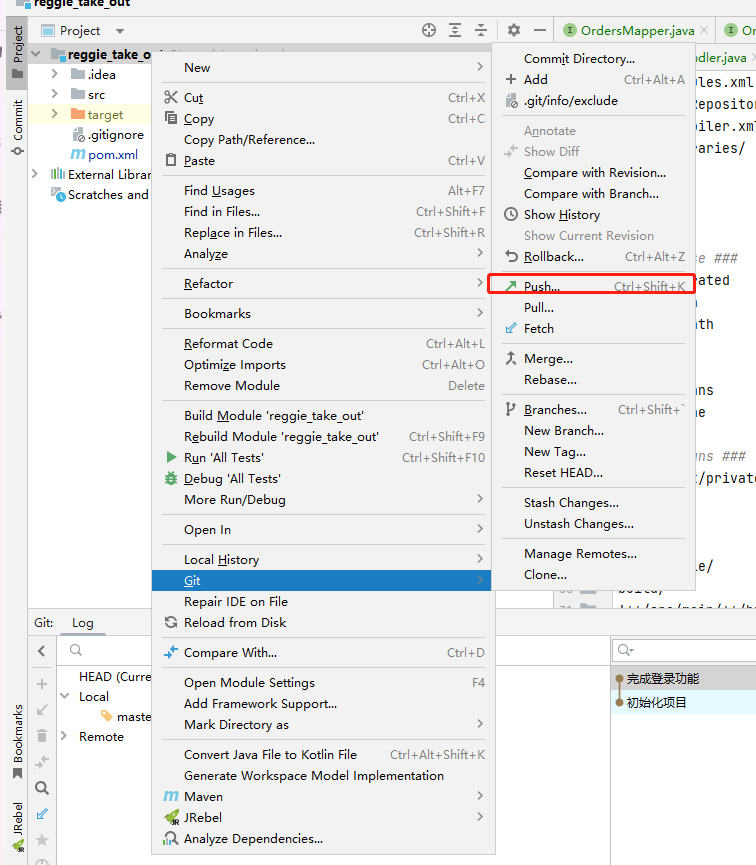The height and width of the screenshot is (865, 756).
Task: Click the Show History clock icon
Action: (511, 215)
